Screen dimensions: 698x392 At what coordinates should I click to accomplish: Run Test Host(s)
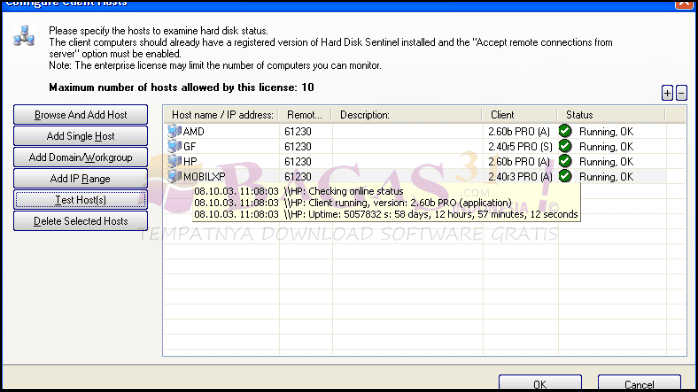(x=81, y=200)
